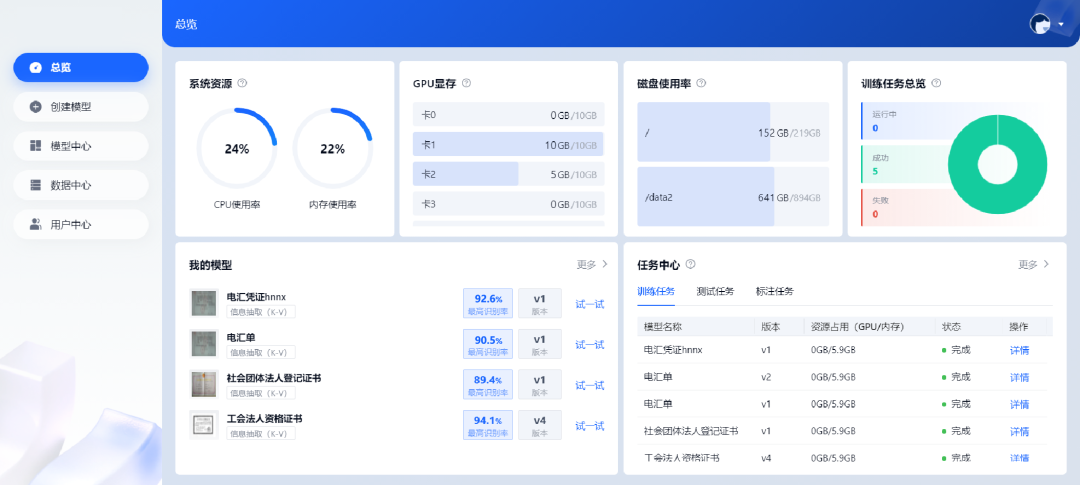Switch to the 标注任务 tab

tap(774, 291)
